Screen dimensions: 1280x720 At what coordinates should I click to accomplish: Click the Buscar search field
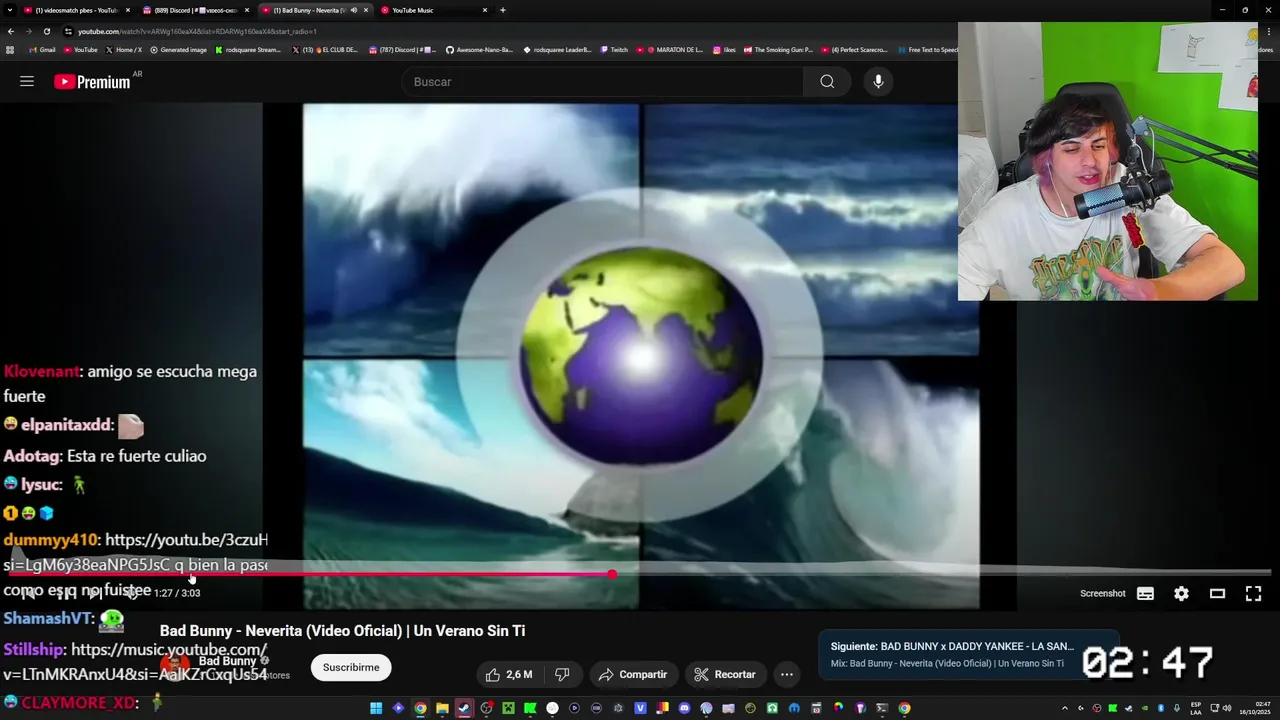click(x=603, y=81)
